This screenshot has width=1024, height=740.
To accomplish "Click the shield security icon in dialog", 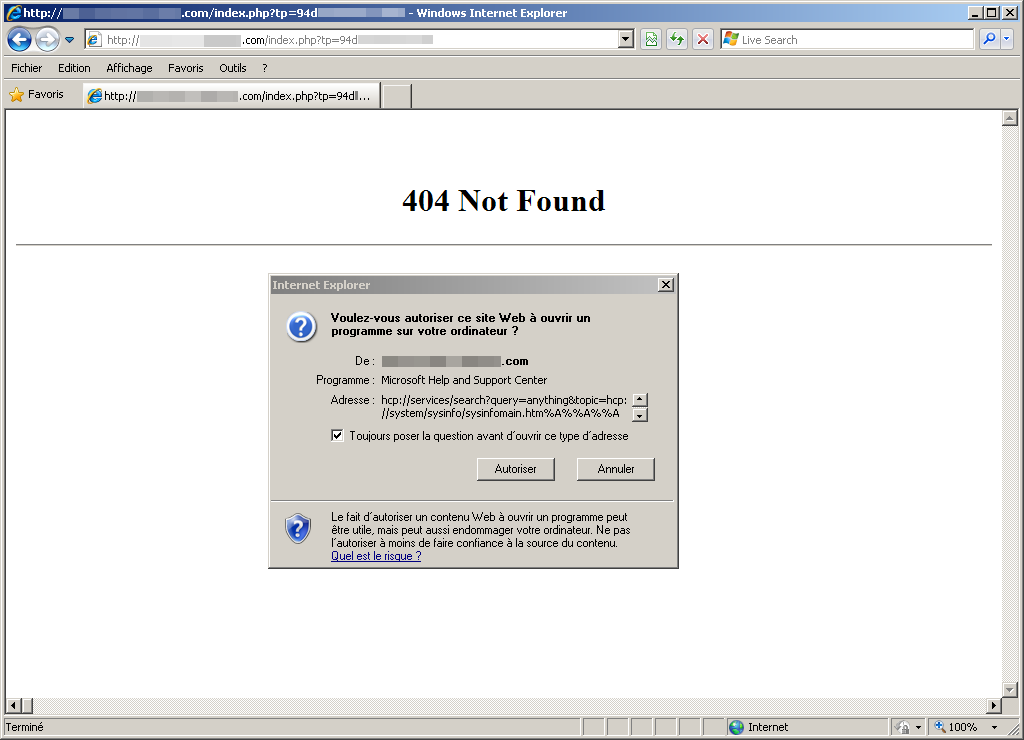I will click(x=298, y=528).
